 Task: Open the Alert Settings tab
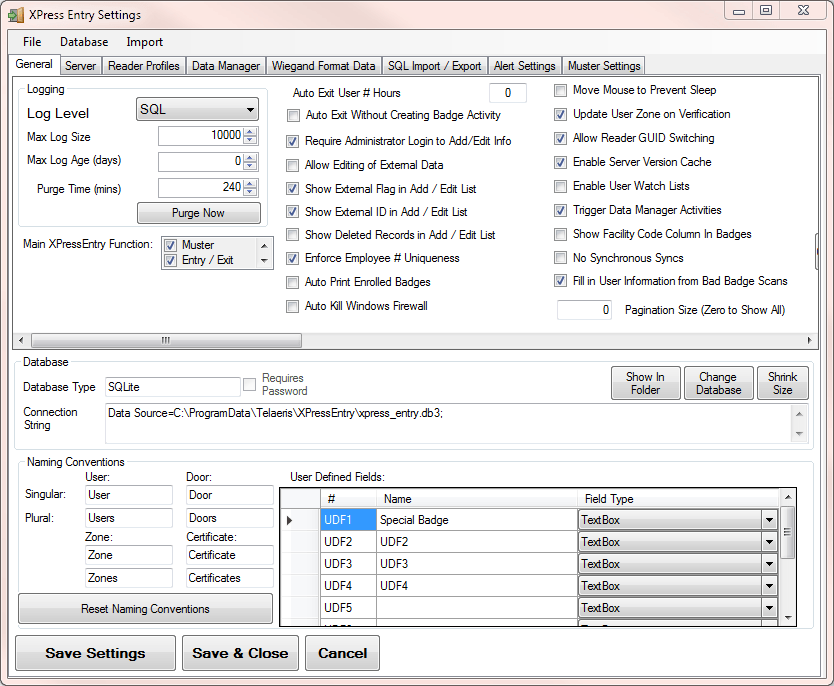pos(524,66)
